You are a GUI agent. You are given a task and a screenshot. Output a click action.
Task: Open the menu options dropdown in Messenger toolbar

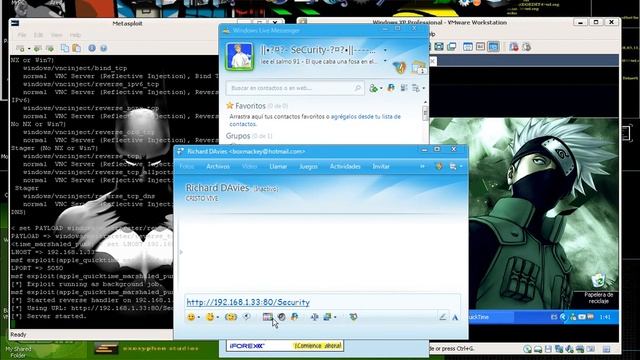pyautogui.click(x=418, y=88)
